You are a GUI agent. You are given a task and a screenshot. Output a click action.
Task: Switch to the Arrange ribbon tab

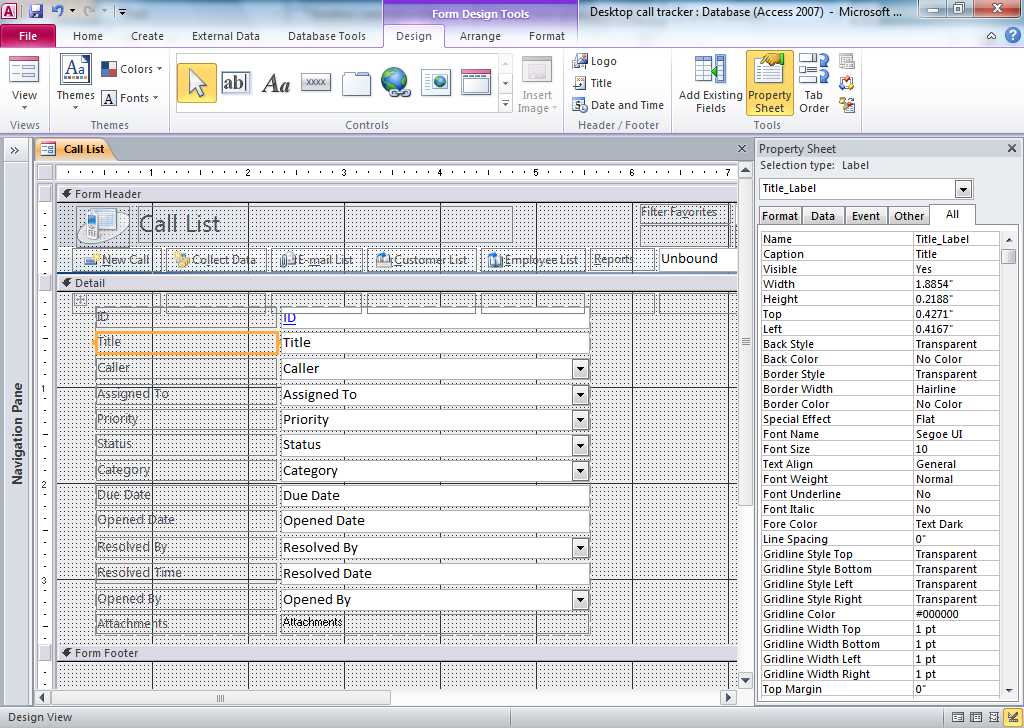click(x=480, y=36)
